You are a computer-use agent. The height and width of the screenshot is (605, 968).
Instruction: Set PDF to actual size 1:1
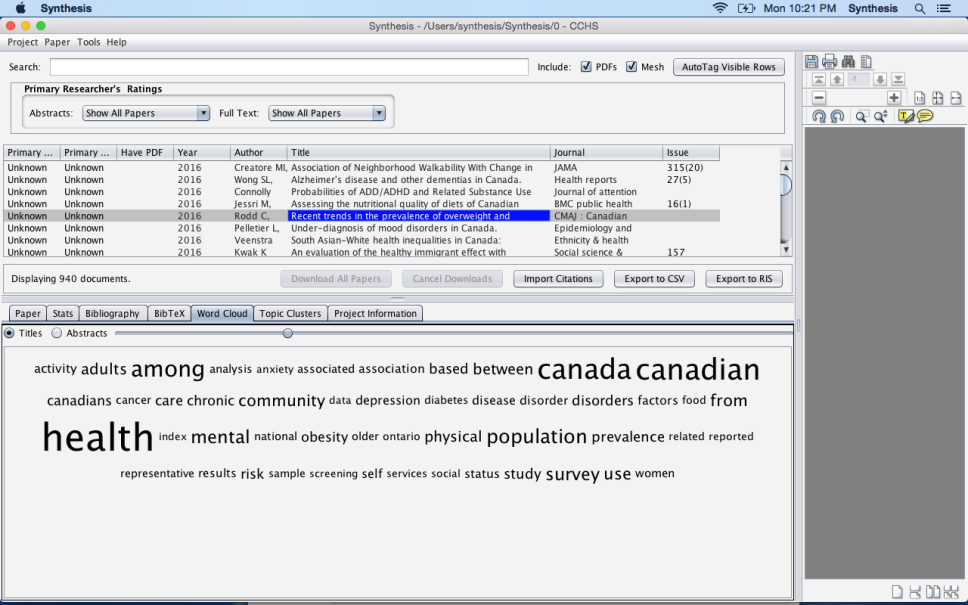pos(920,98)
